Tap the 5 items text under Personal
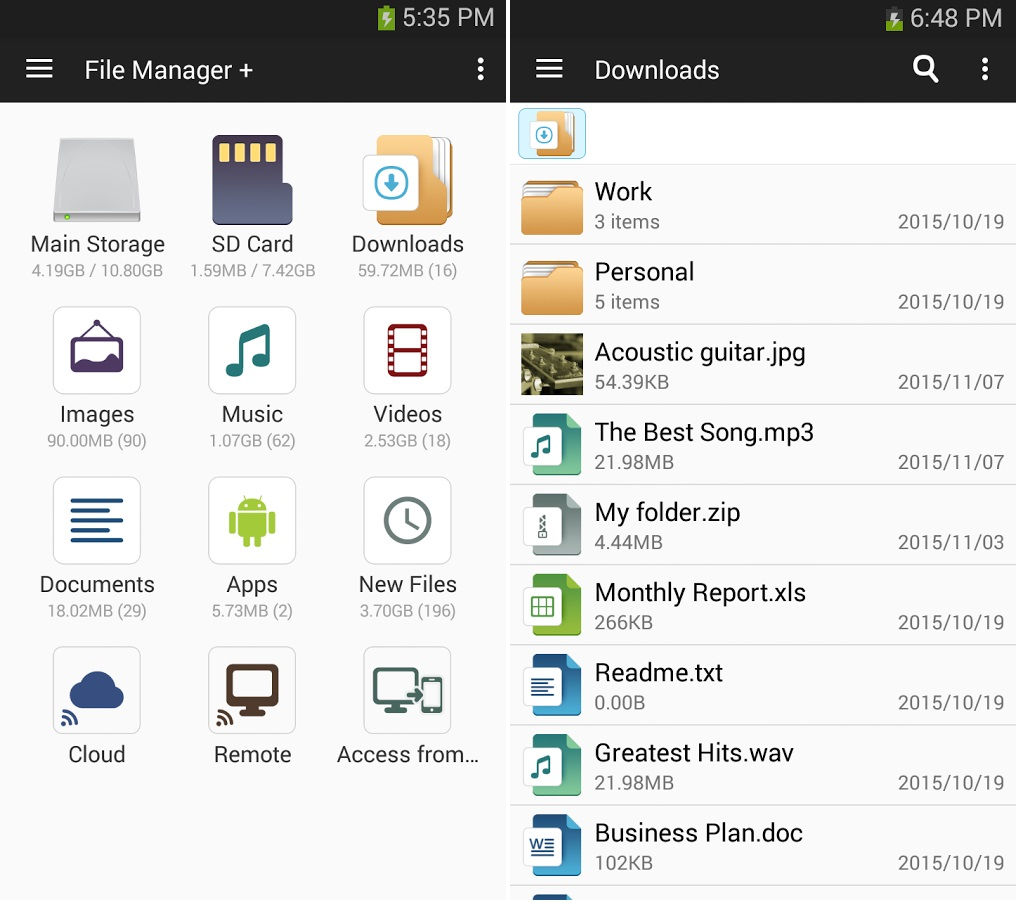 click(x=627, y=302)
